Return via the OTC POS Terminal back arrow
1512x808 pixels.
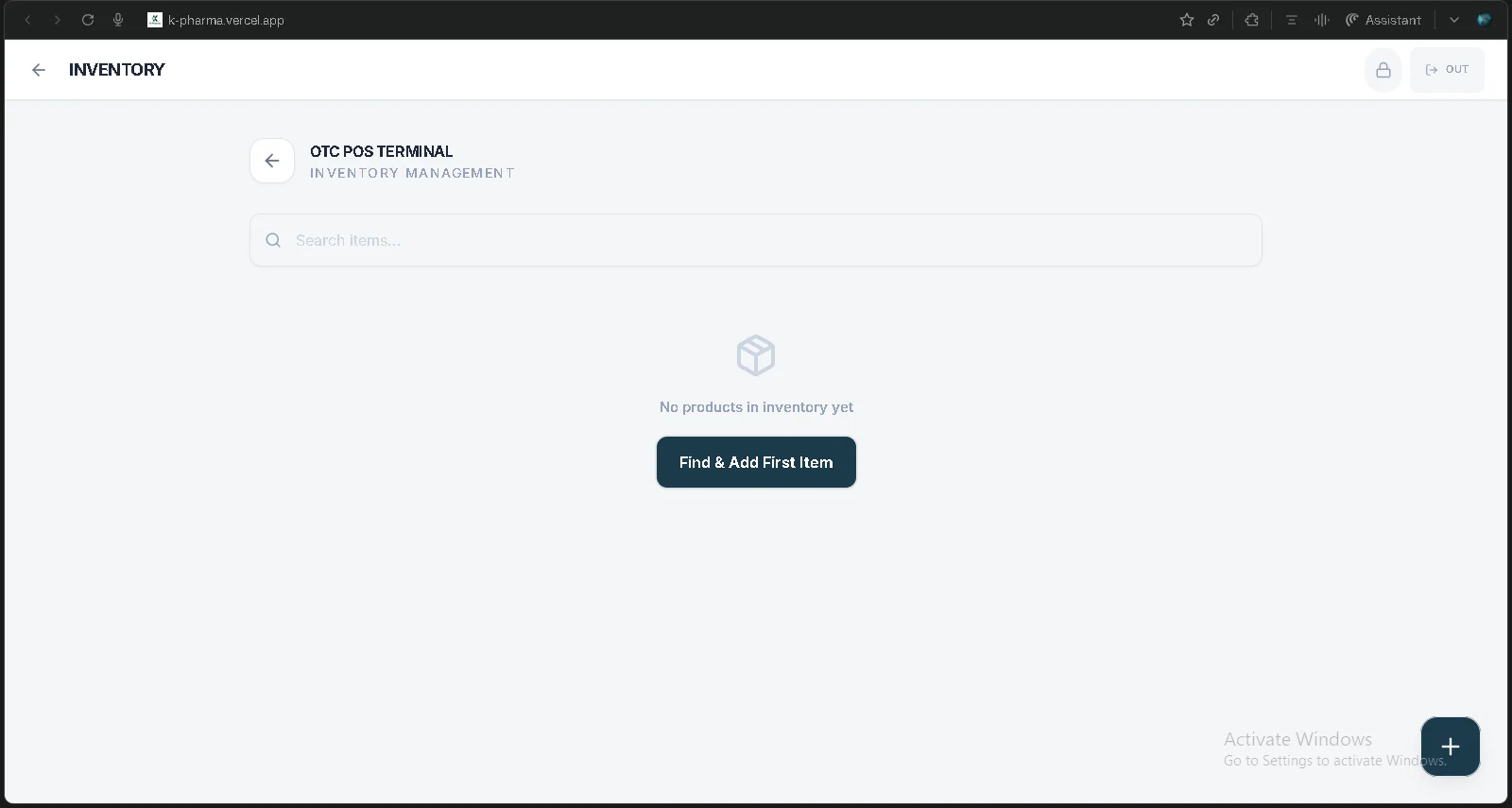tap(272, 161)
